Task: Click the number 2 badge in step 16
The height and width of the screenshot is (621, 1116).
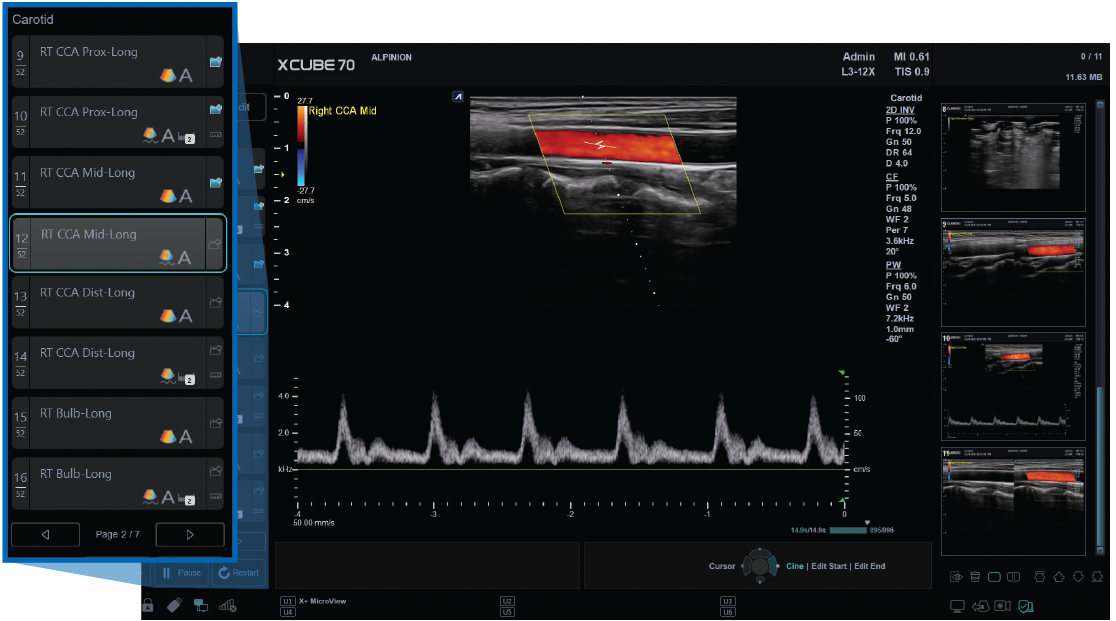Action: (x=190, y=501)
